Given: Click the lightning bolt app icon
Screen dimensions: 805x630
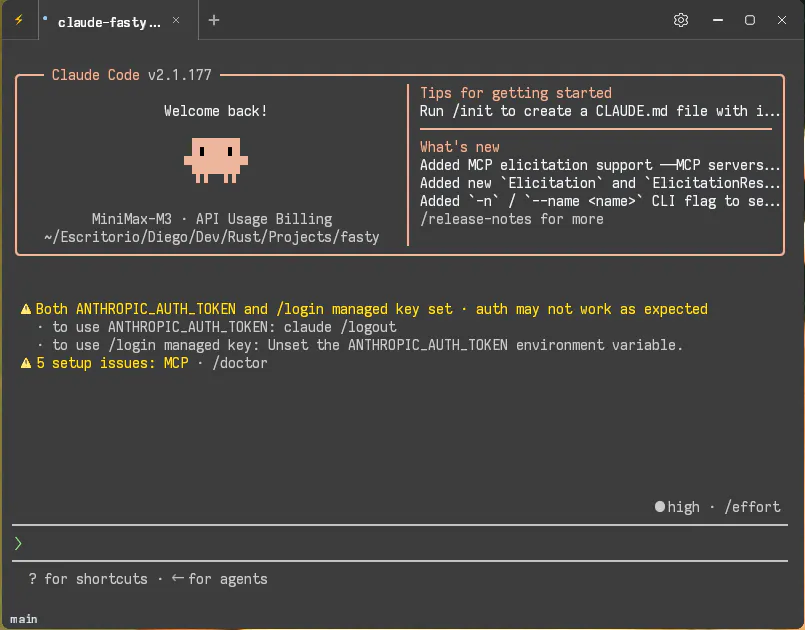Looking at the screenshot, I should coord(19,20).
